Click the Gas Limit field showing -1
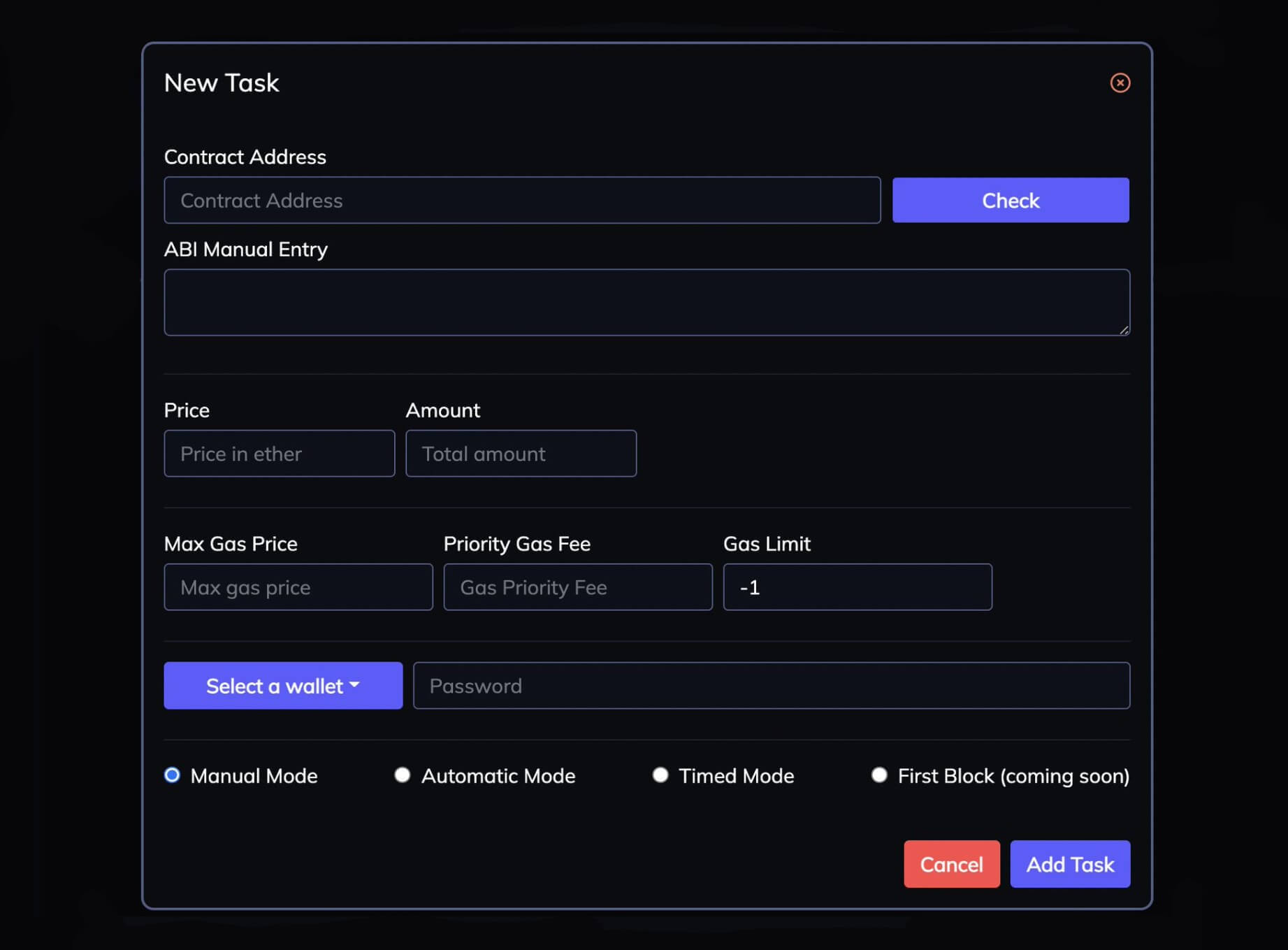The width and height of the screenshot is (1288, 950). pos(857,587)
